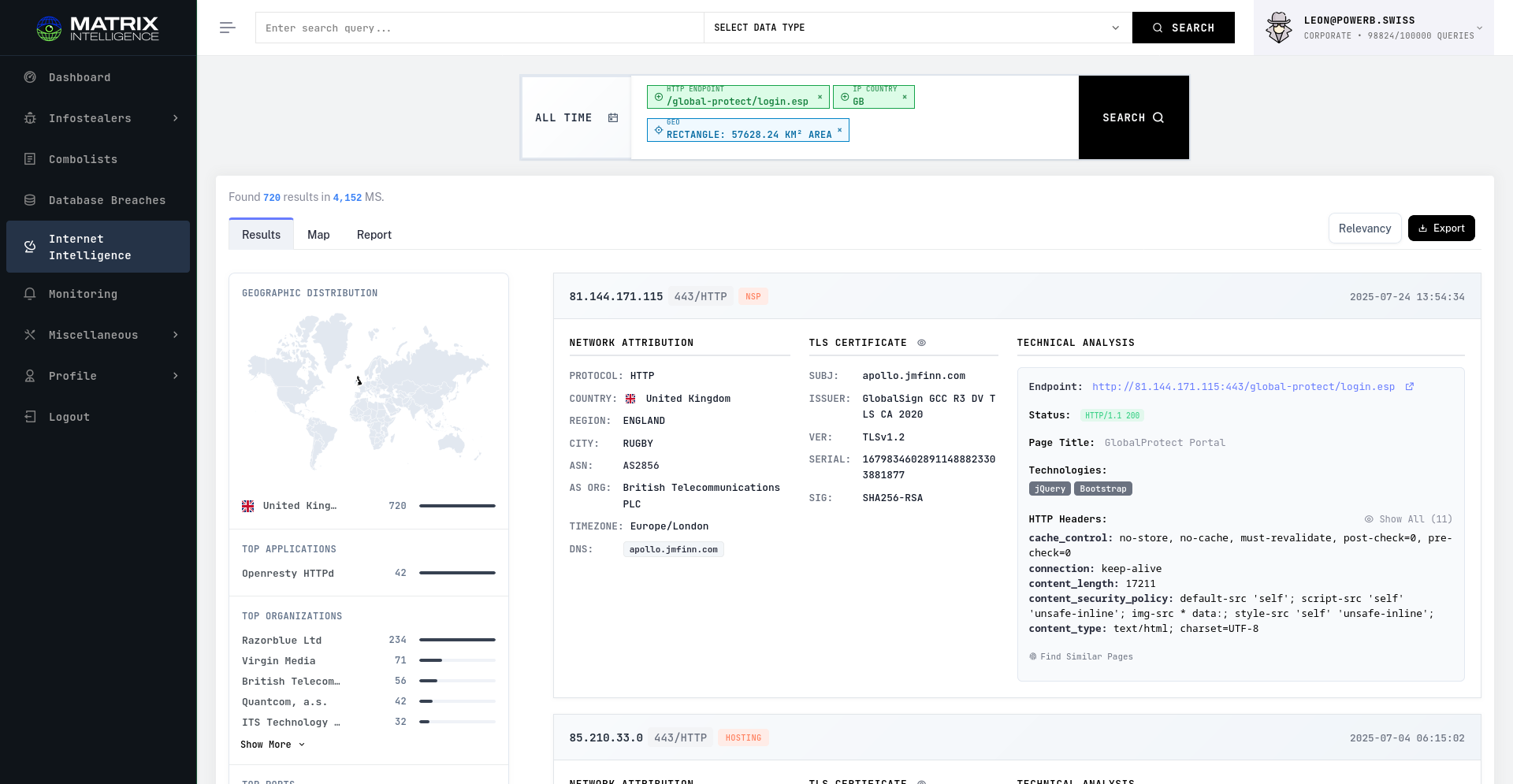
Task: Switch to the Report tab
Action: point(374,235)
